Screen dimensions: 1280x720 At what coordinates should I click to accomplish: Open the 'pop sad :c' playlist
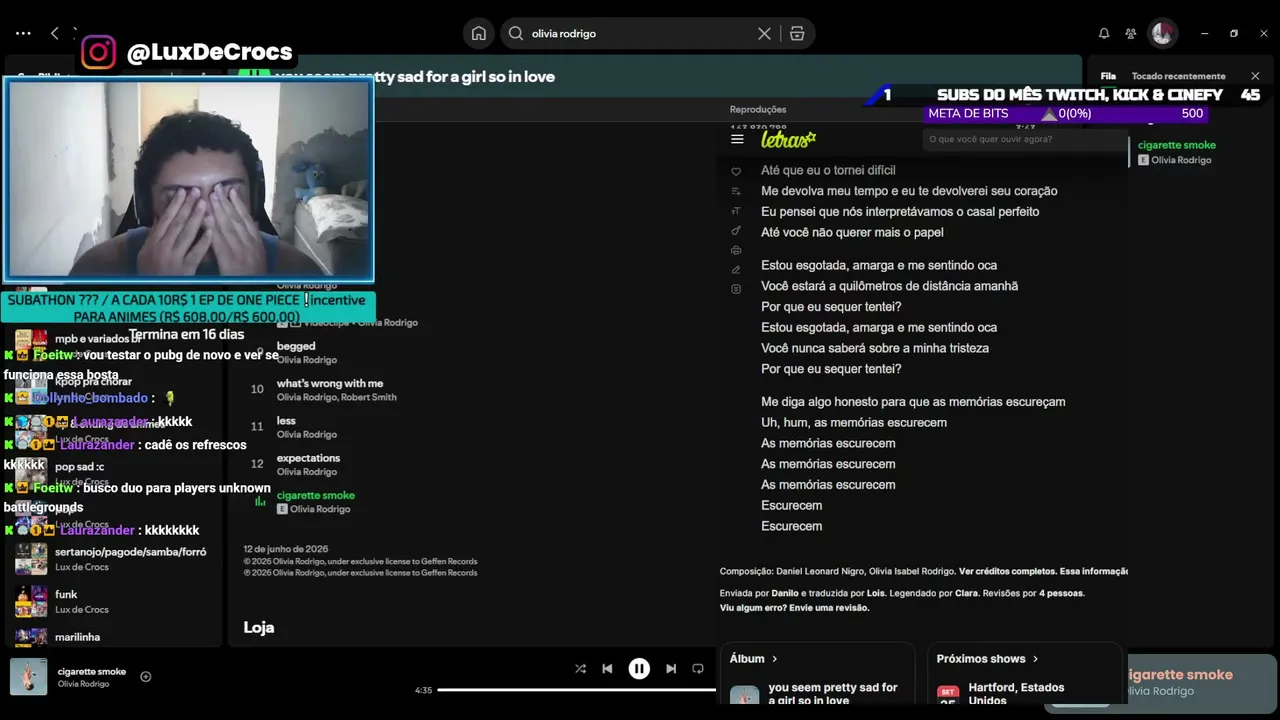click(79, 466)
